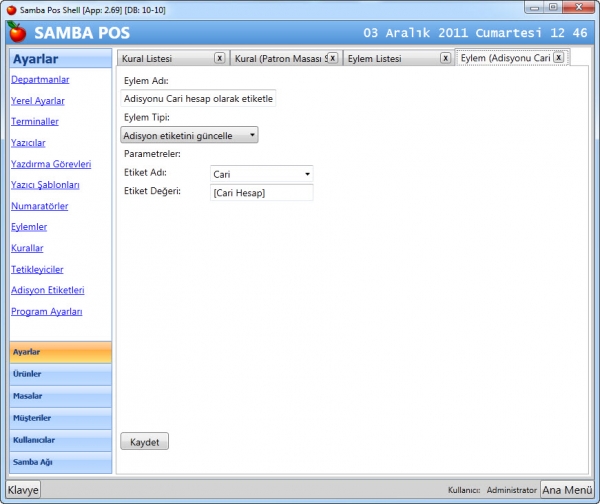Open the Klavye on-screen keyboard
The image size is (600, 504).
click(23, 490)
